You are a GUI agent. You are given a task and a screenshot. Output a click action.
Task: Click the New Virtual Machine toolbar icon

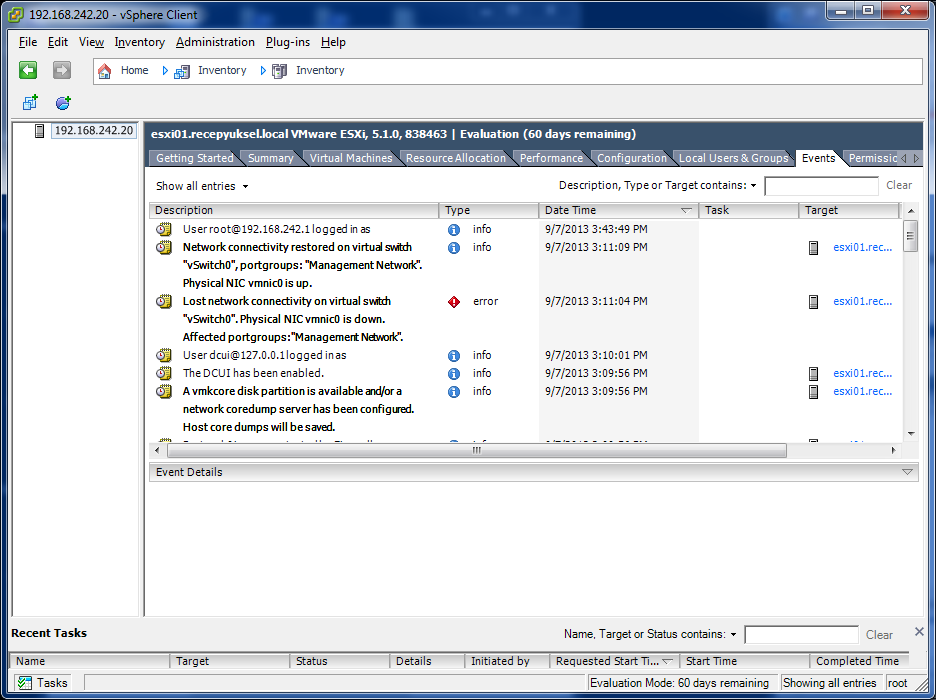click(30, 103)
